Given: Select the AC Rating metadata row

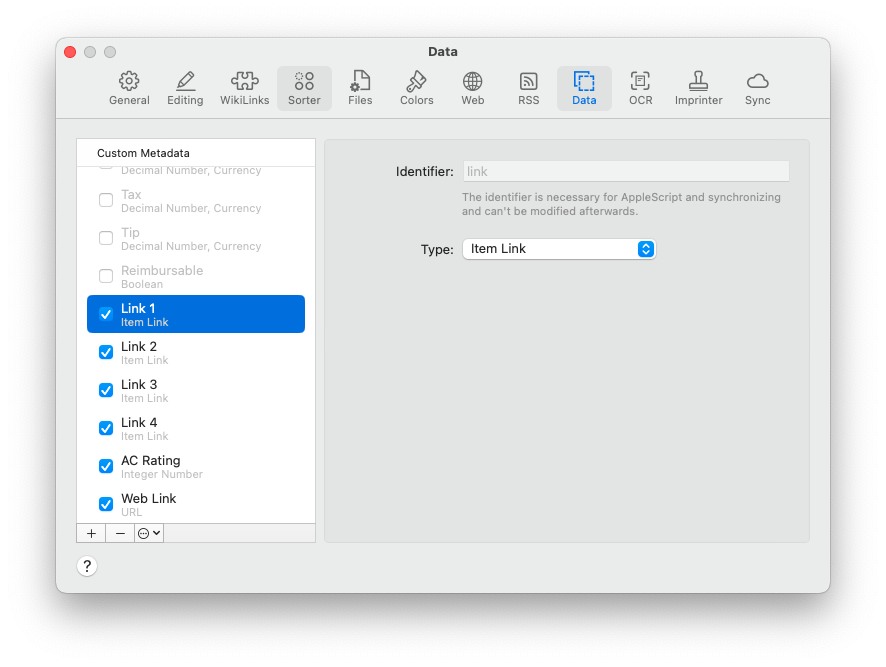Looking at the screenshot, I should point(196,466).
